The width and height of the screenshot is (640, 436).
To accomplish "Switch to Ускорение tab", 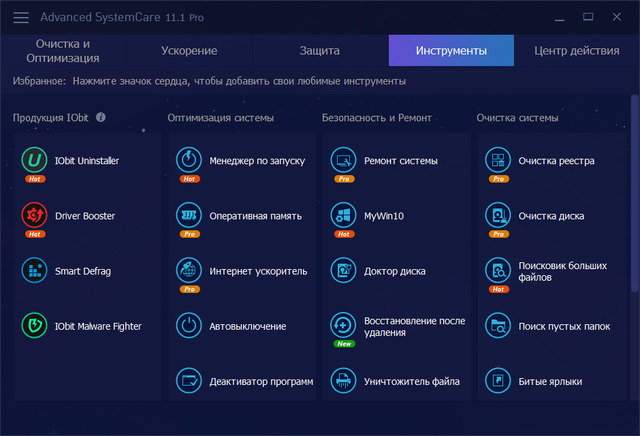I will [188, 50].
